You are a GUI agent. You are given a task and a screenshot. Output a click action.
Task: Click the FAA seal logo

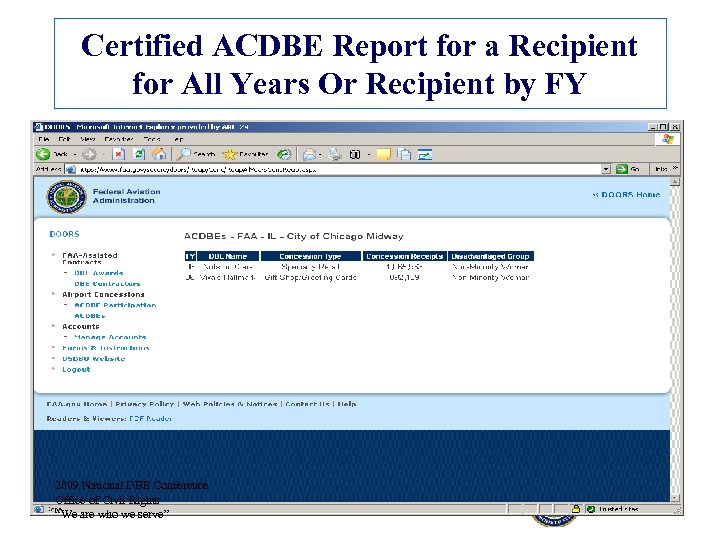tap(67, 197)
